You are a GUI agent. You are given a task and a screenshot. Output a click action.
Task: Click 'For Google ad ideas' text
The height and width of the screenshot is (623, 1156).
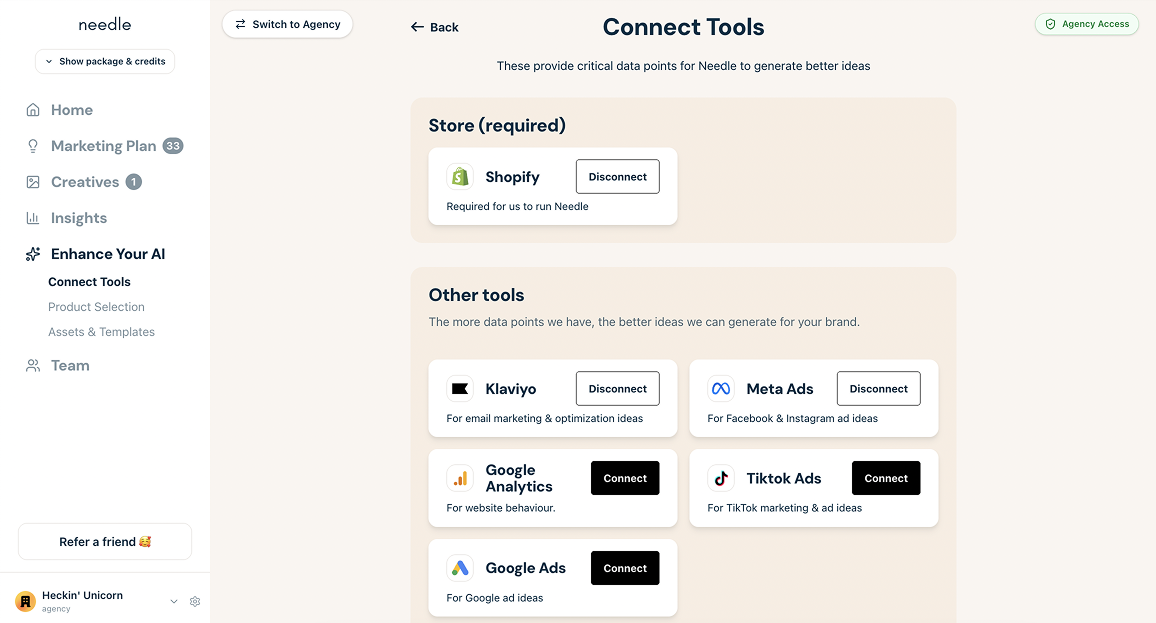(495, 598)
